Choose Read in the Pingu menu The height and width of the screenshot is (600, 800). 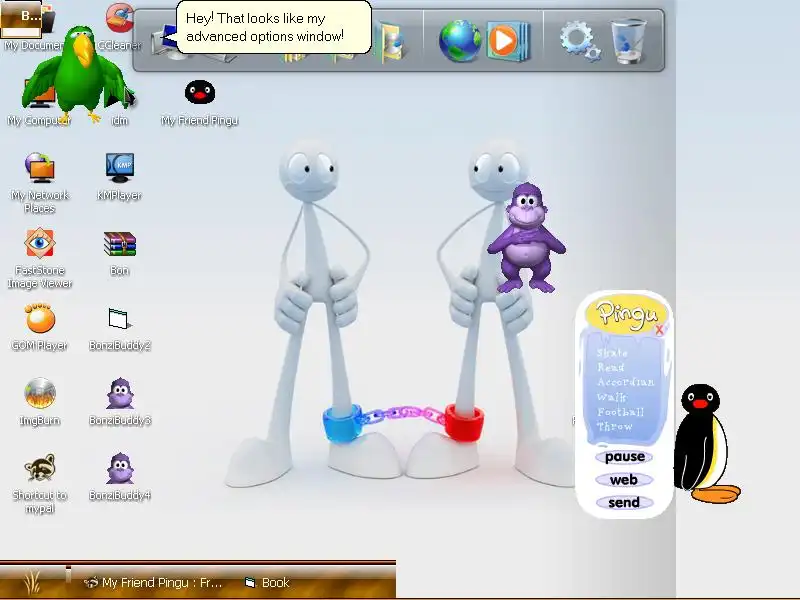[x=611, y=367]
